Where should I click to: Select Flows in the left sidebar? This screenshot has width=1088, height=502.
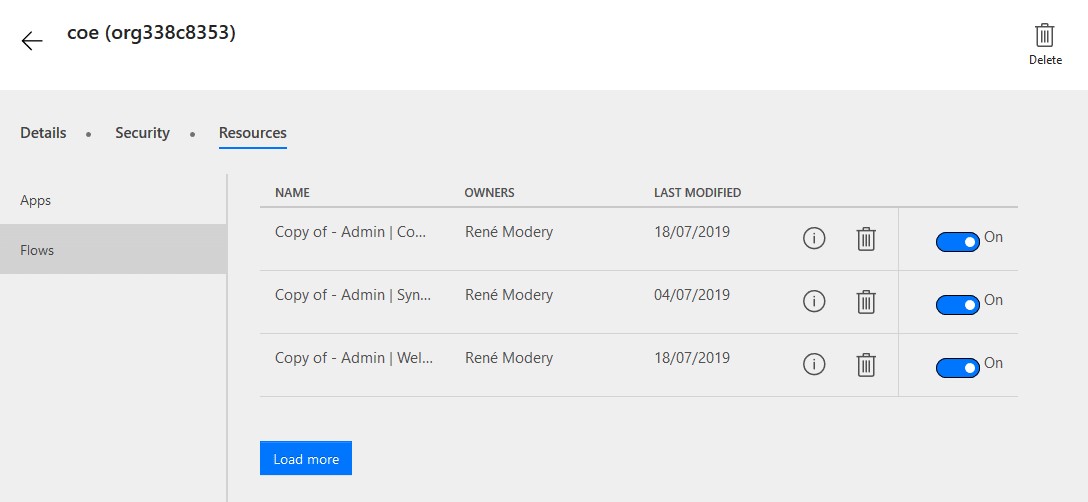(113, 249)
